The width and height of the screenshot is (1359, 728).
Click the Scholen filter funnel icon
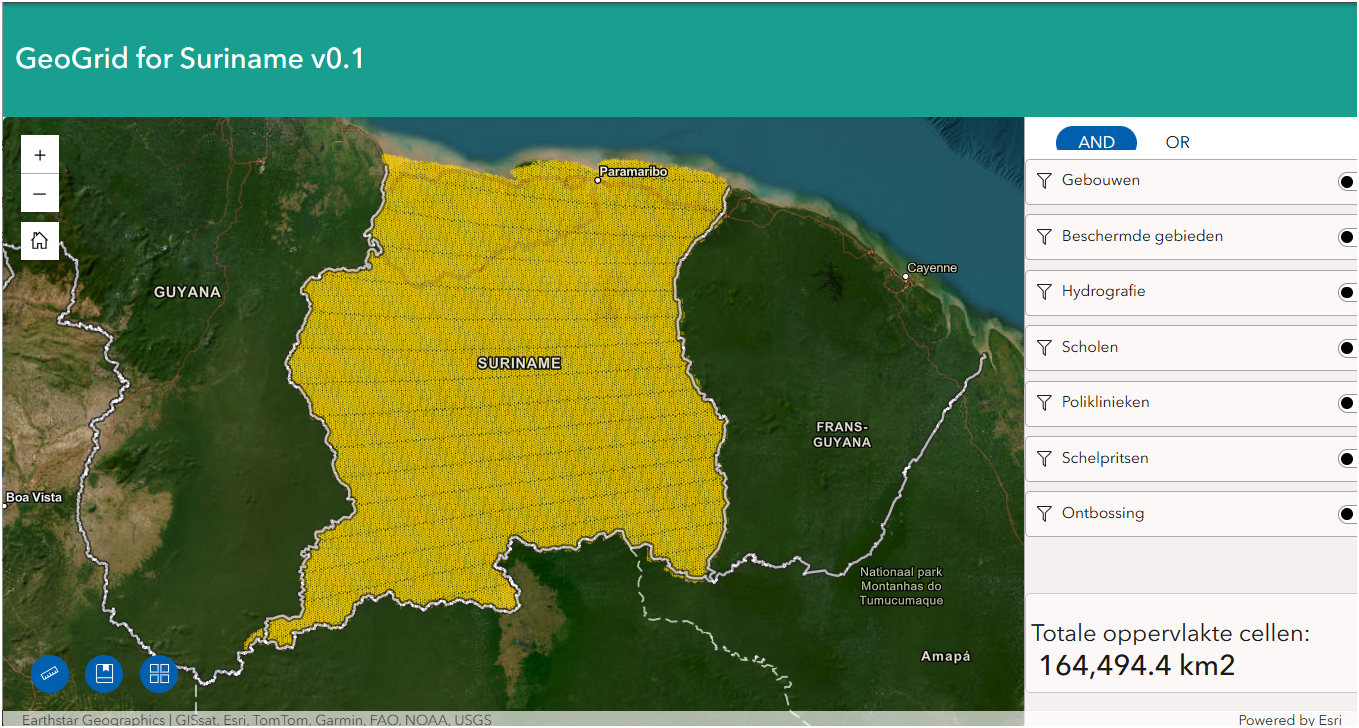click(1044, 348)
